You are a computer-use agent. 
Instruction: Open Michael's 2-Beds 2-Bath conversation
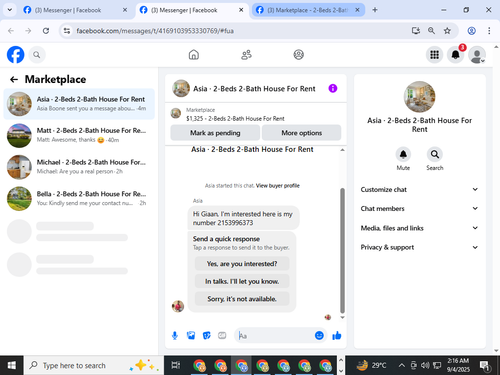pyautogui.click(x=79, y=167)
